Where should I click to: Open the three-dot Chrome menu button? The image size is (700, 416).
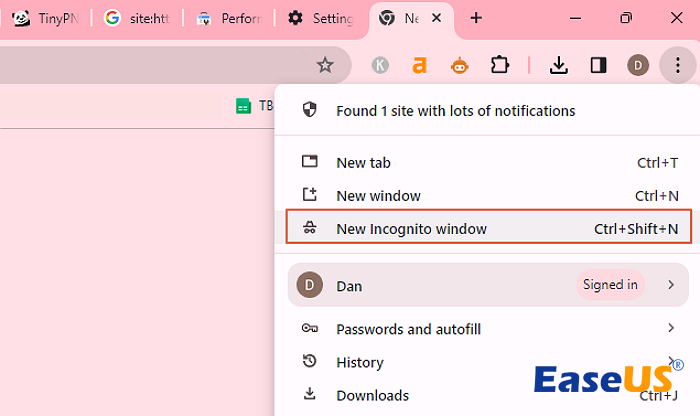point(677,65)
